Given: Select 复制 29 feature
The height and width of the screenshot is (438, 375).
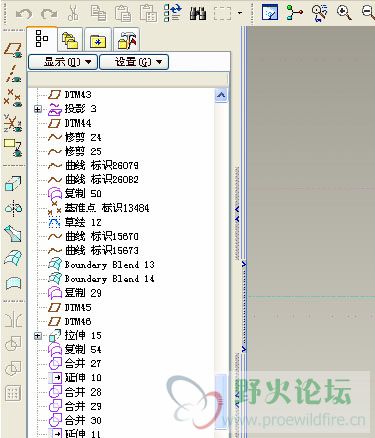Looking at the screenshot, I should [x=83, y=293].
